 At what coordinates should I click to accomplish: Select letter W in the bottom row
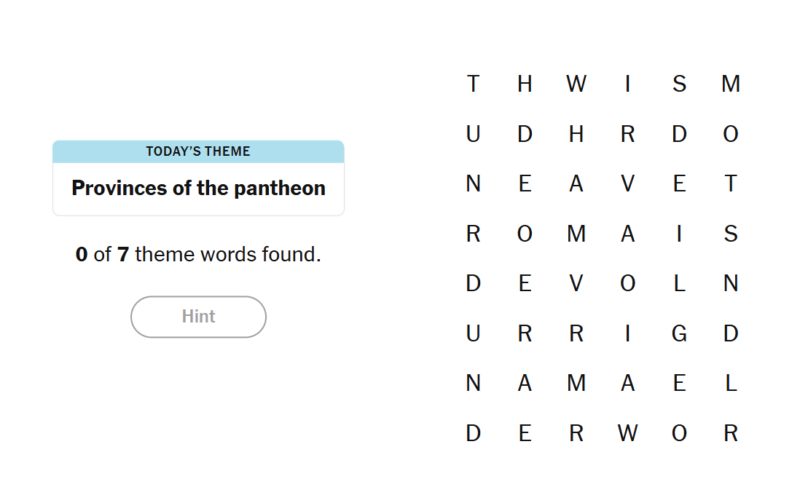coord(627,434)
